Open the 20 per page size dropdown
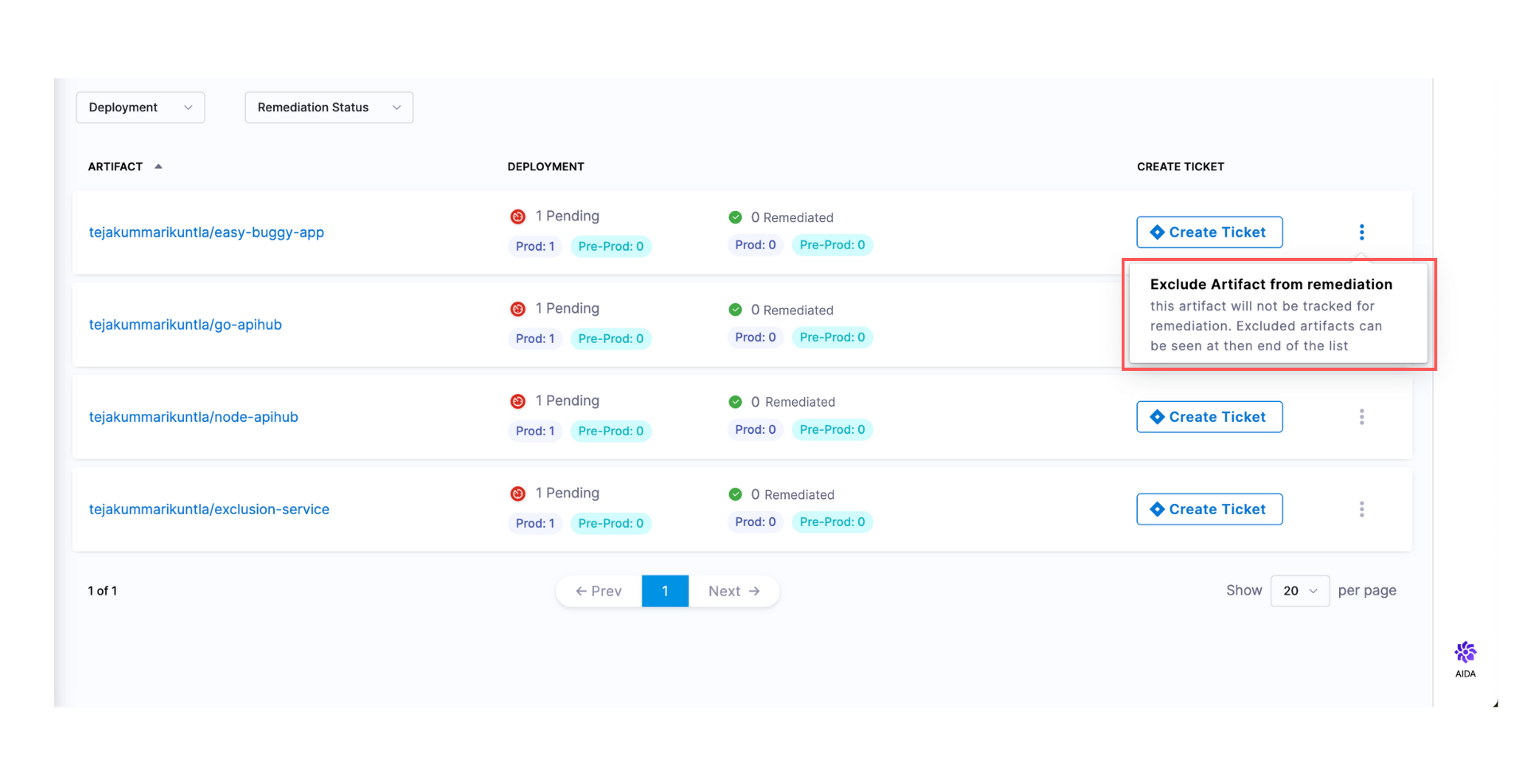The height and width of the screenshot is (784, 1523). 1298,591
